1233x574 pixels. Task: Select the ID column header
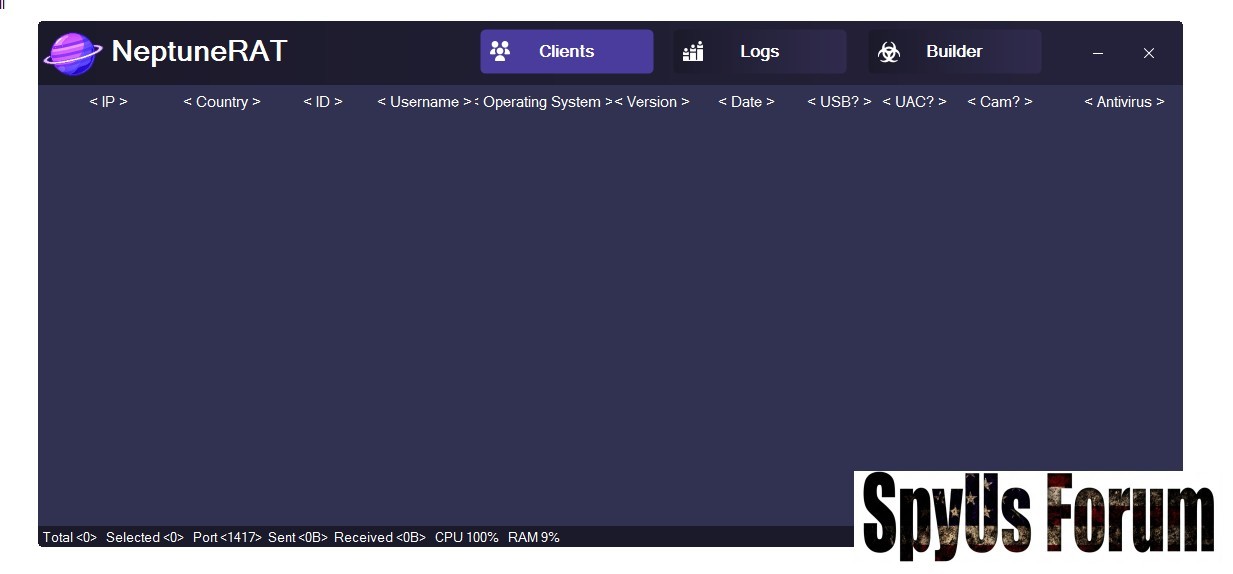(323, 102)
